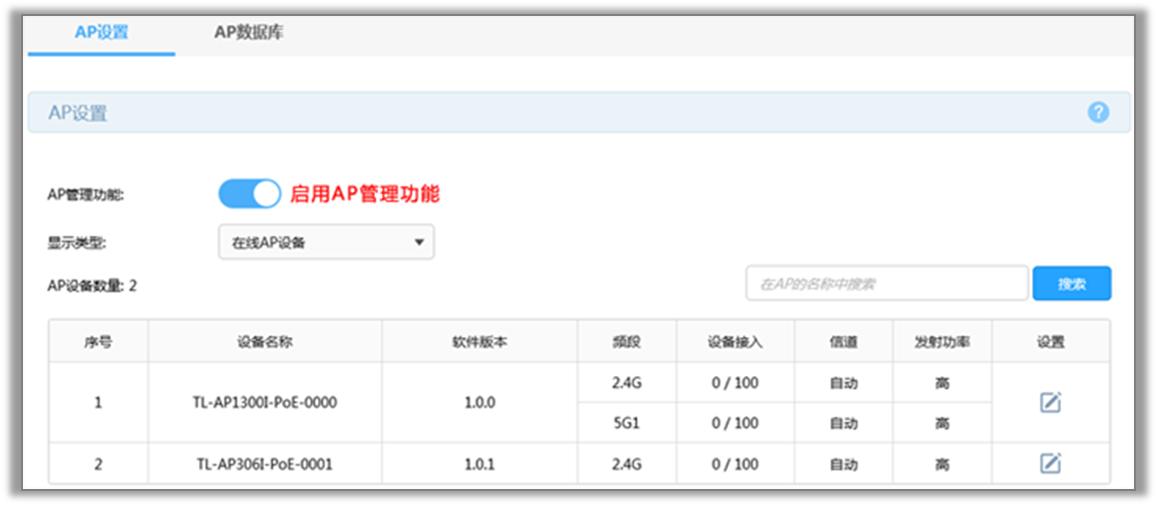
Task: Switch to the AP数据库 tab
Action: (249, 33)
